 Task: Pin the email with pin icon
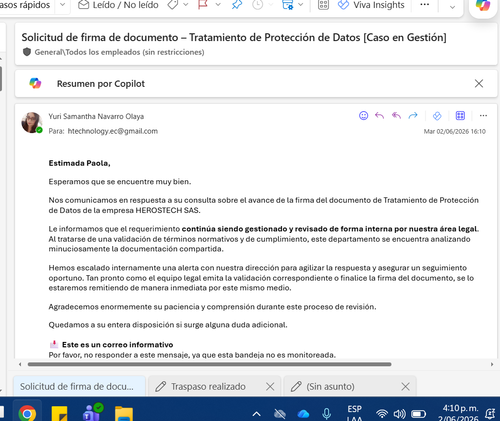tap(237, 5)
